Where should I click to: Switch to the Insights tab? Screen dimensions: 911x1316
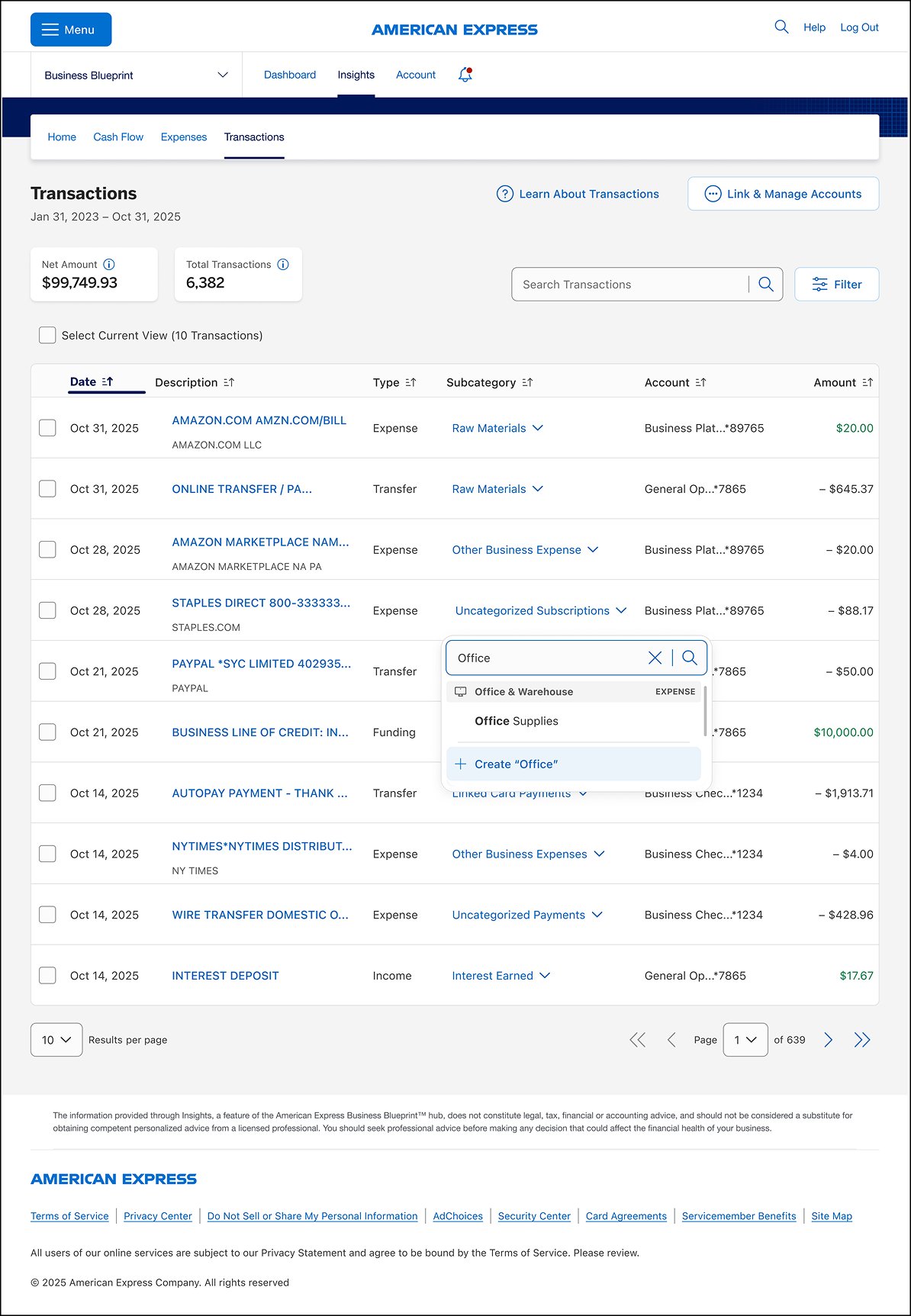tap(356, 75)
